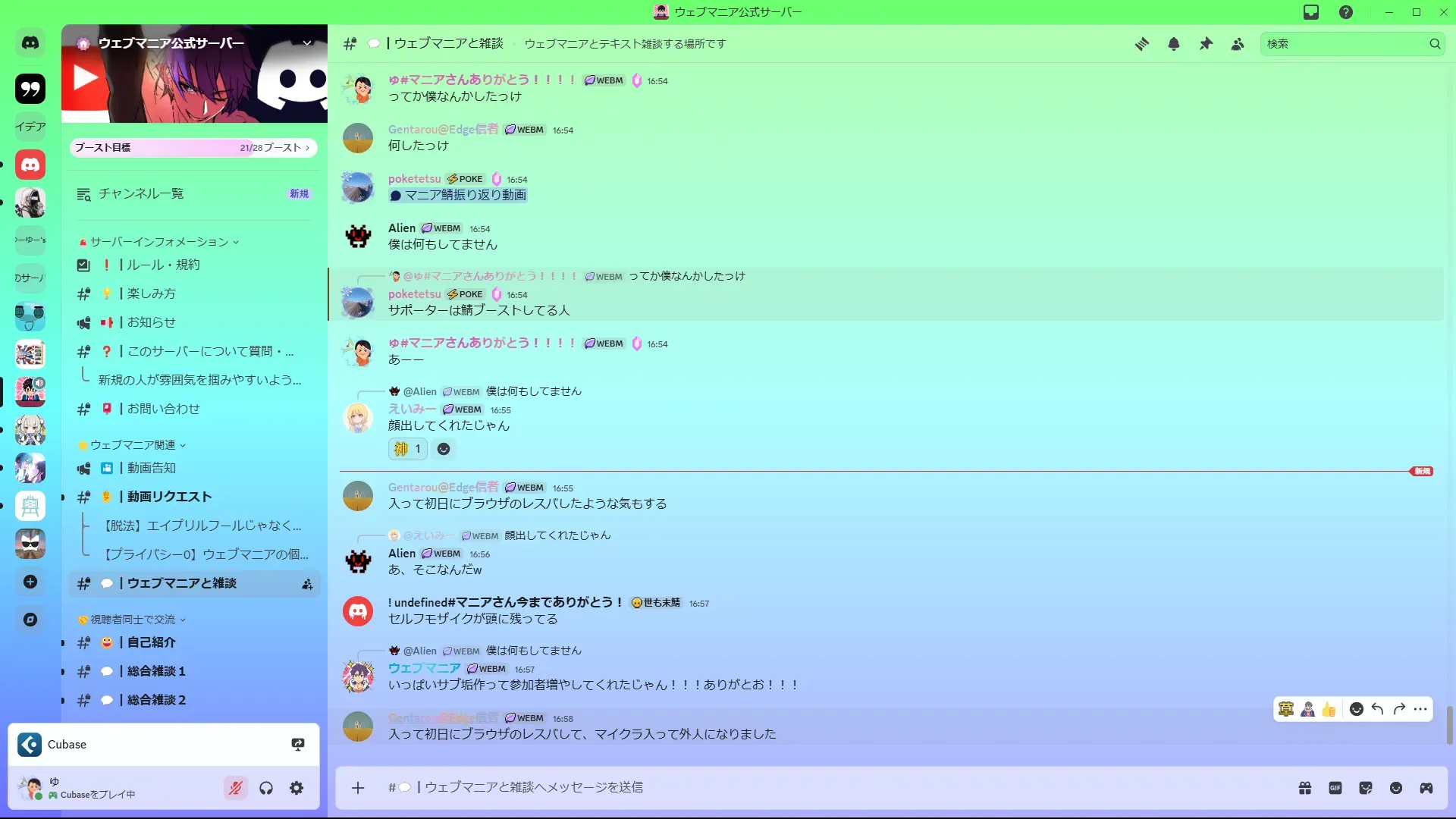Open the threads icon in channel header
The image size is (1456, 819).
pyautogui.click(x=1141, y=44)
